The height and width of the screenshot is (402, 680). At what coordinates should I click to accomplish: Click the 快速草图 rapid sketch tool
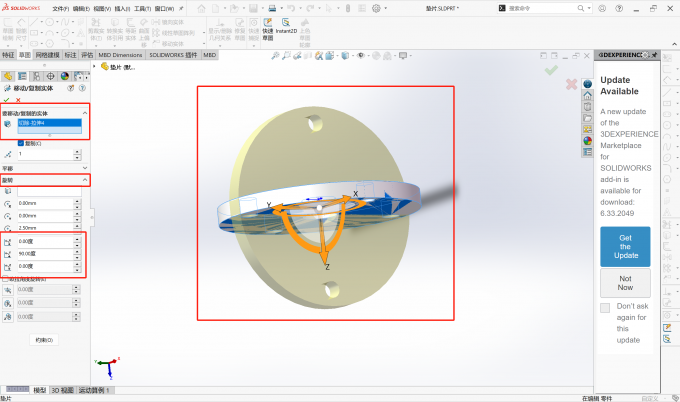point(268,29)
